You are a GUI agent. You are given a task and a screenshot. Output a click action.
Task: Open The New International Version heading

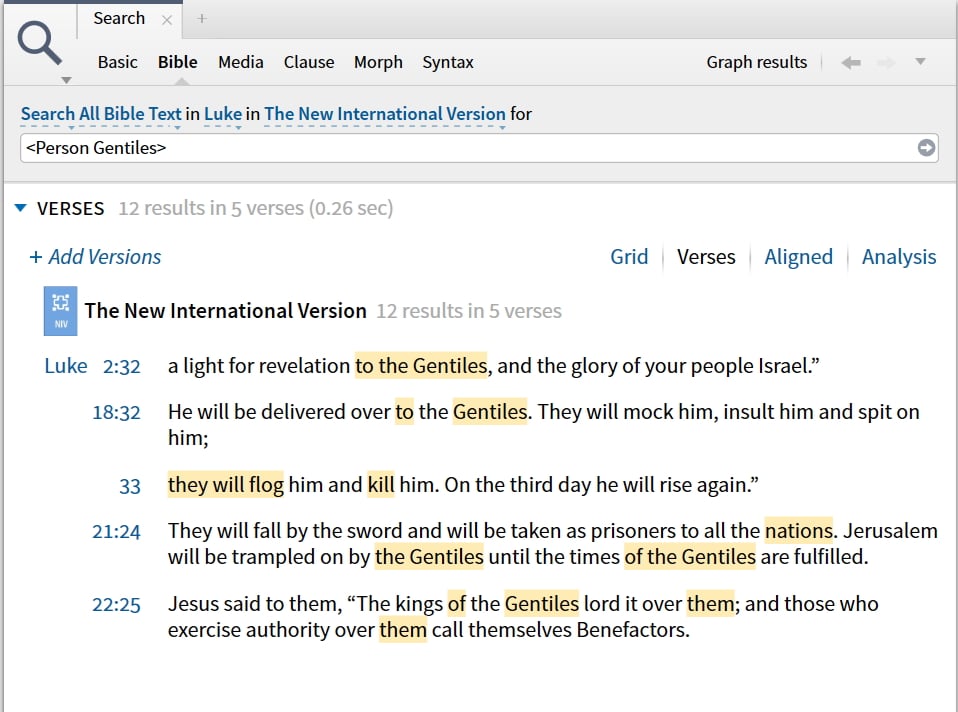225,310
